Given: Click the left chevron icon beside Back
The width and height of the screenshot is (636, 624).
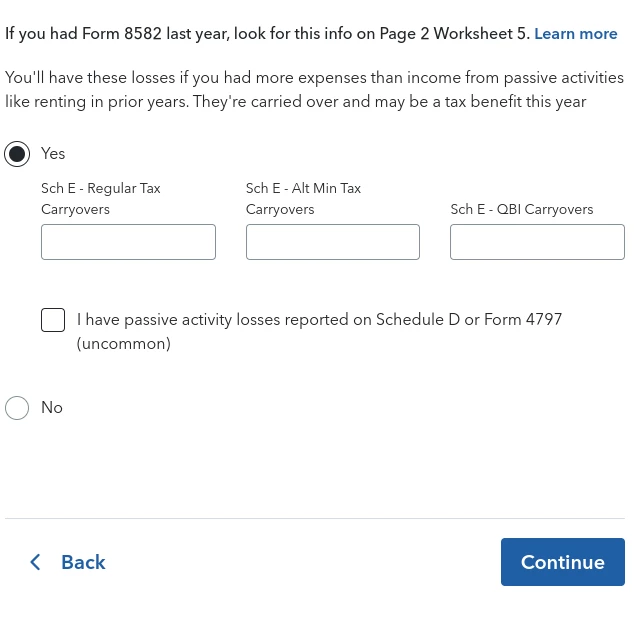Looking at the screenshot, I should coord(35,562).
